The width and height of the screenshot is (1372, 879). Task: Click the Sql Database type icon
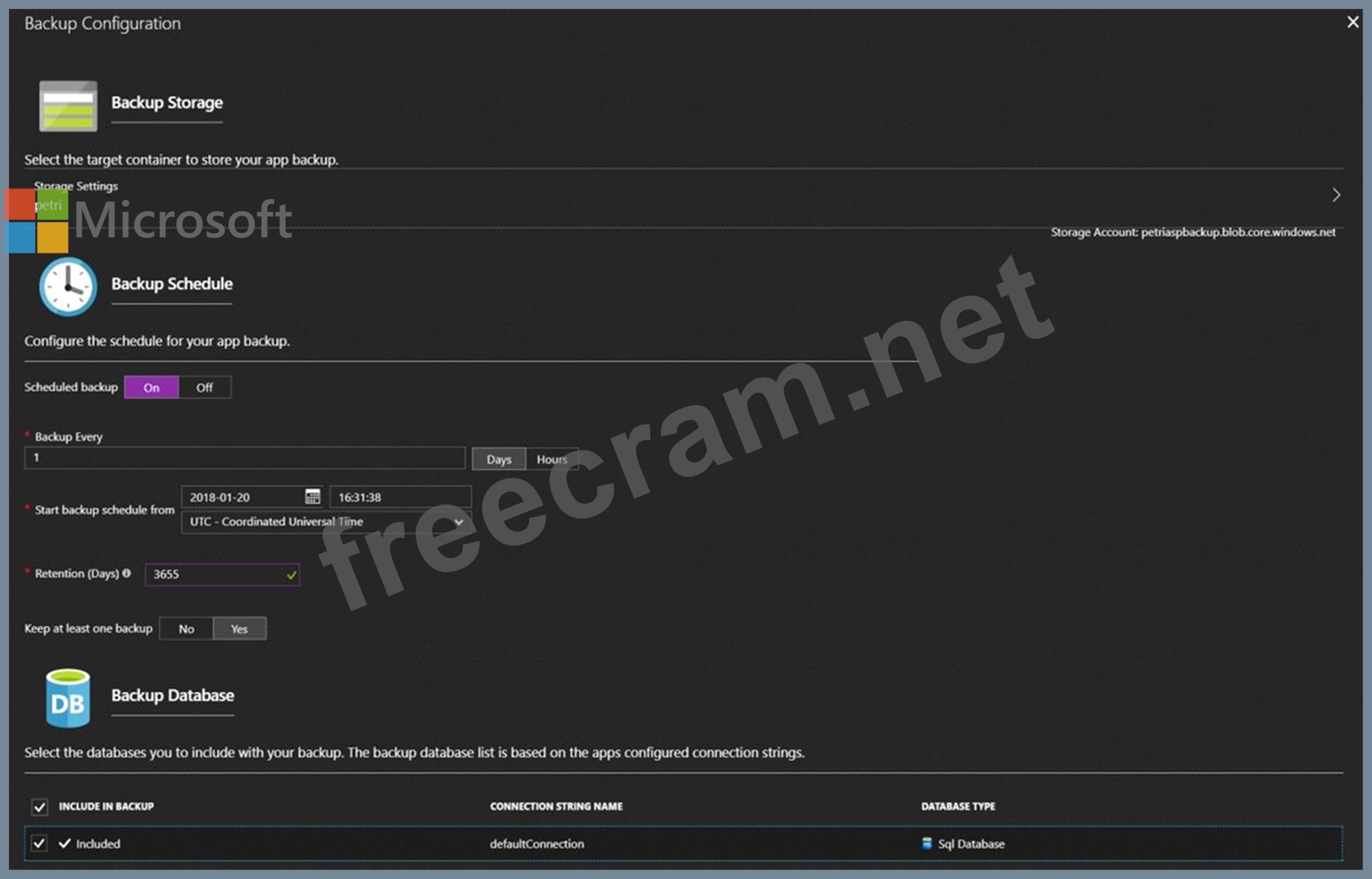927,843
